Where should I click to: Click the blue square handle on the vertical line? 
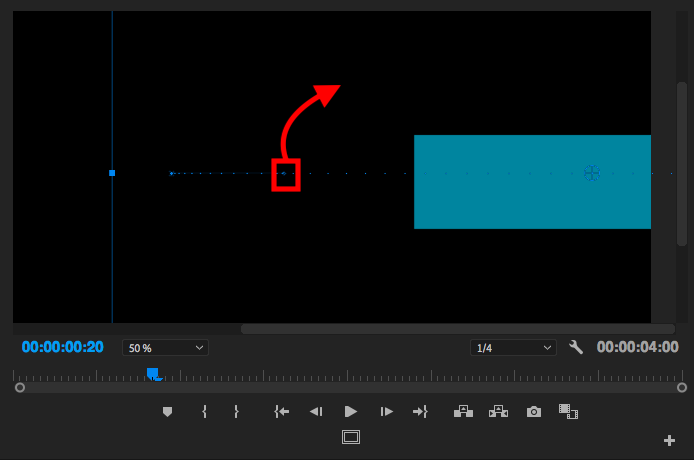click(x=112, y=173)
